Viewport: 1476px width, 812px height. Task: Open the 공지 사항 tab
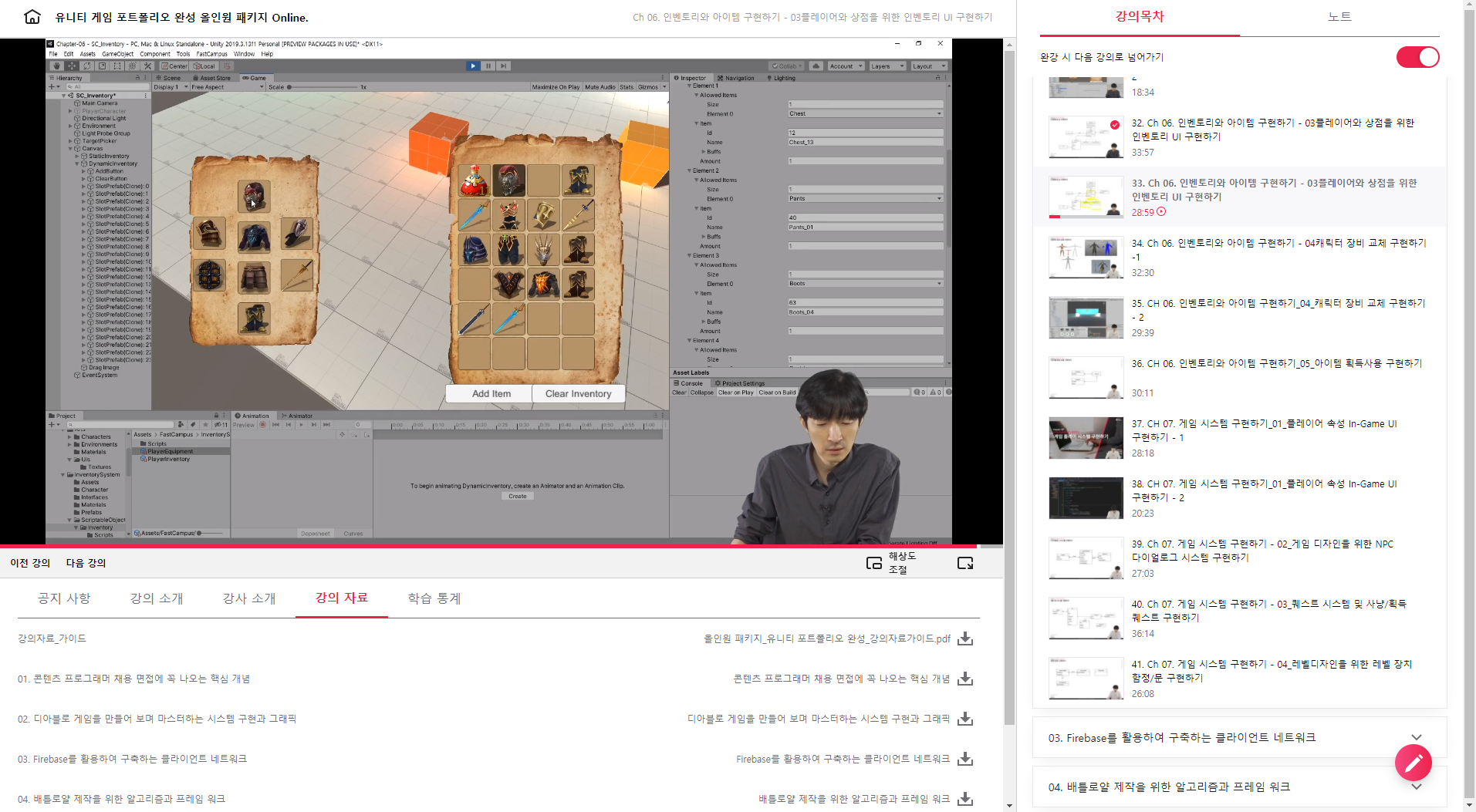[x=64, y=598]
